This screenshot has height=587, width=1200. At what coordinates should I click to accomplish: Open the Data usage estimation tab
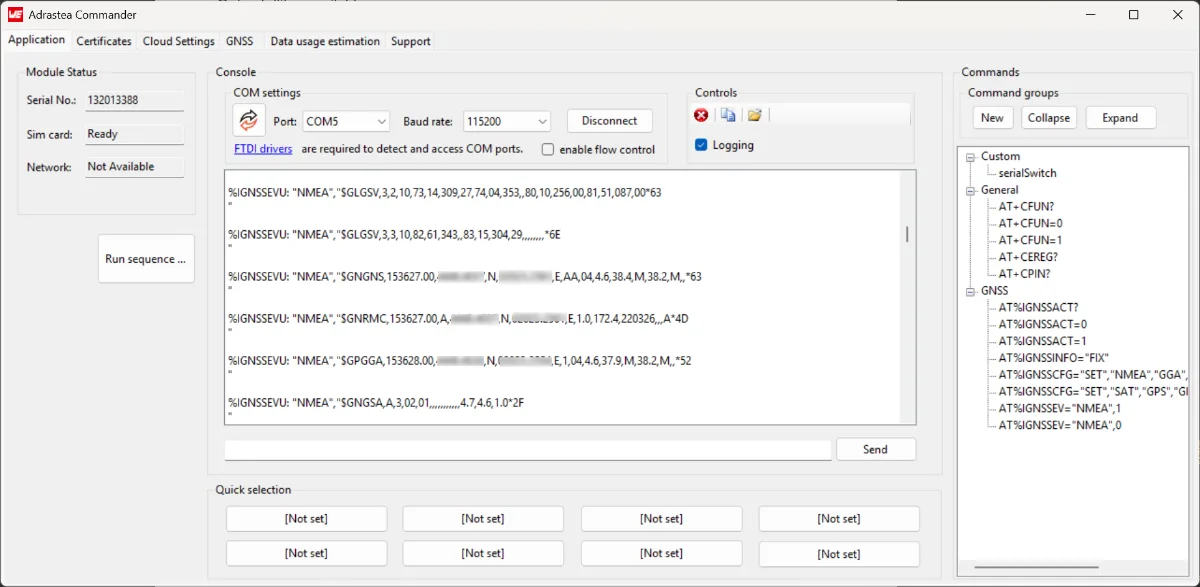tap(325, 41)
